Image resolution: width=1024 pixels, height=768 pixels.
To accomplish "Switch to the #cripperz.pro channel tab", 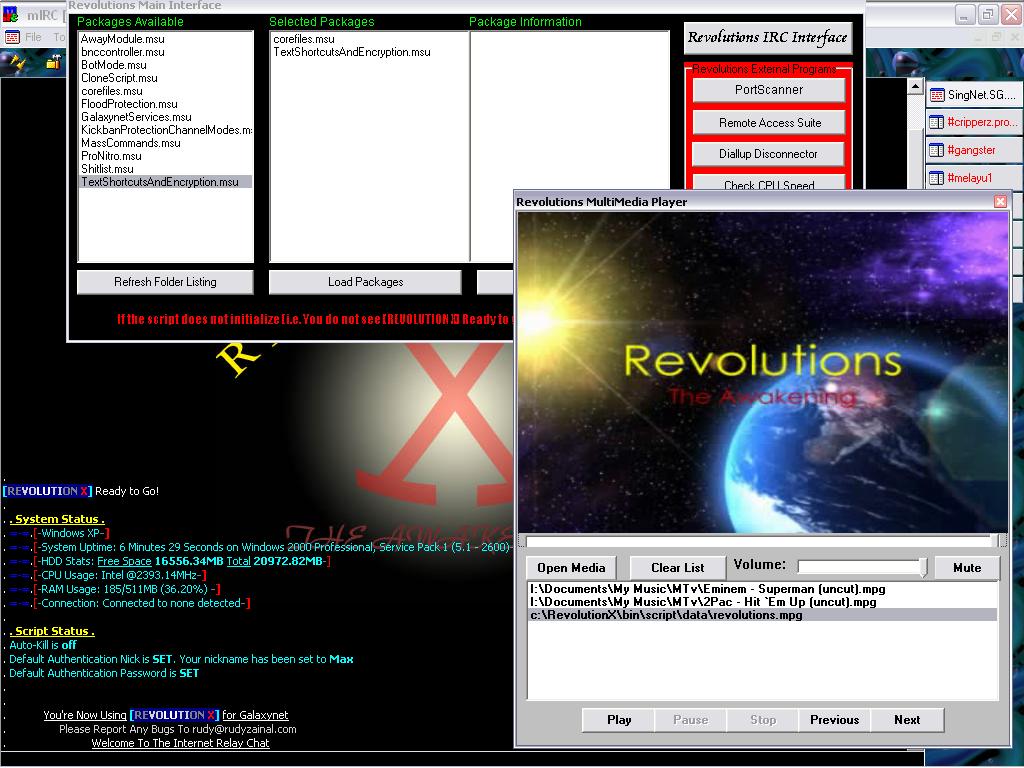I will coord(974,122).
